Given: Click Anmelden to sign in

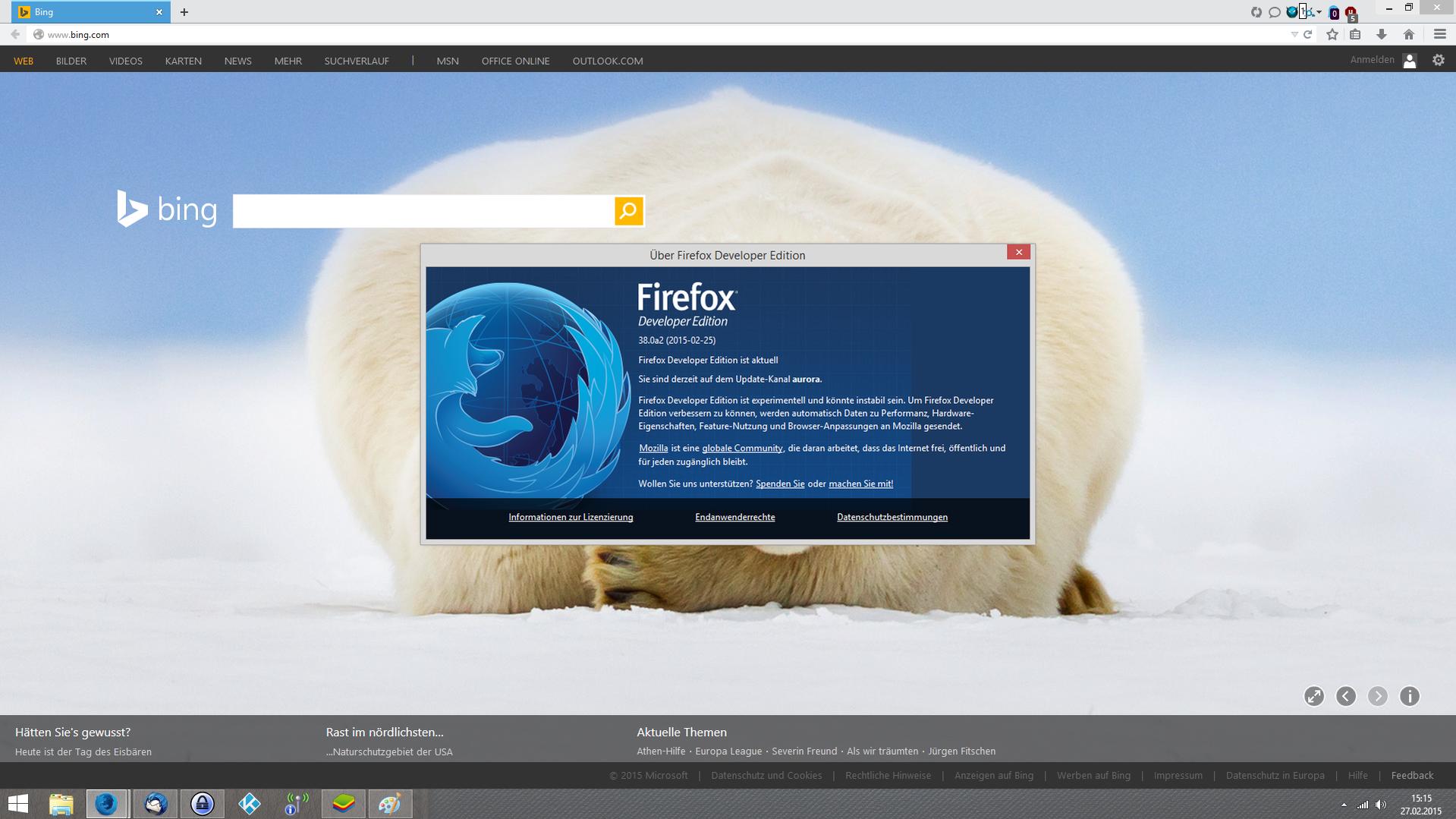Looking at the screenshot, I should [x=1372, y=60].
